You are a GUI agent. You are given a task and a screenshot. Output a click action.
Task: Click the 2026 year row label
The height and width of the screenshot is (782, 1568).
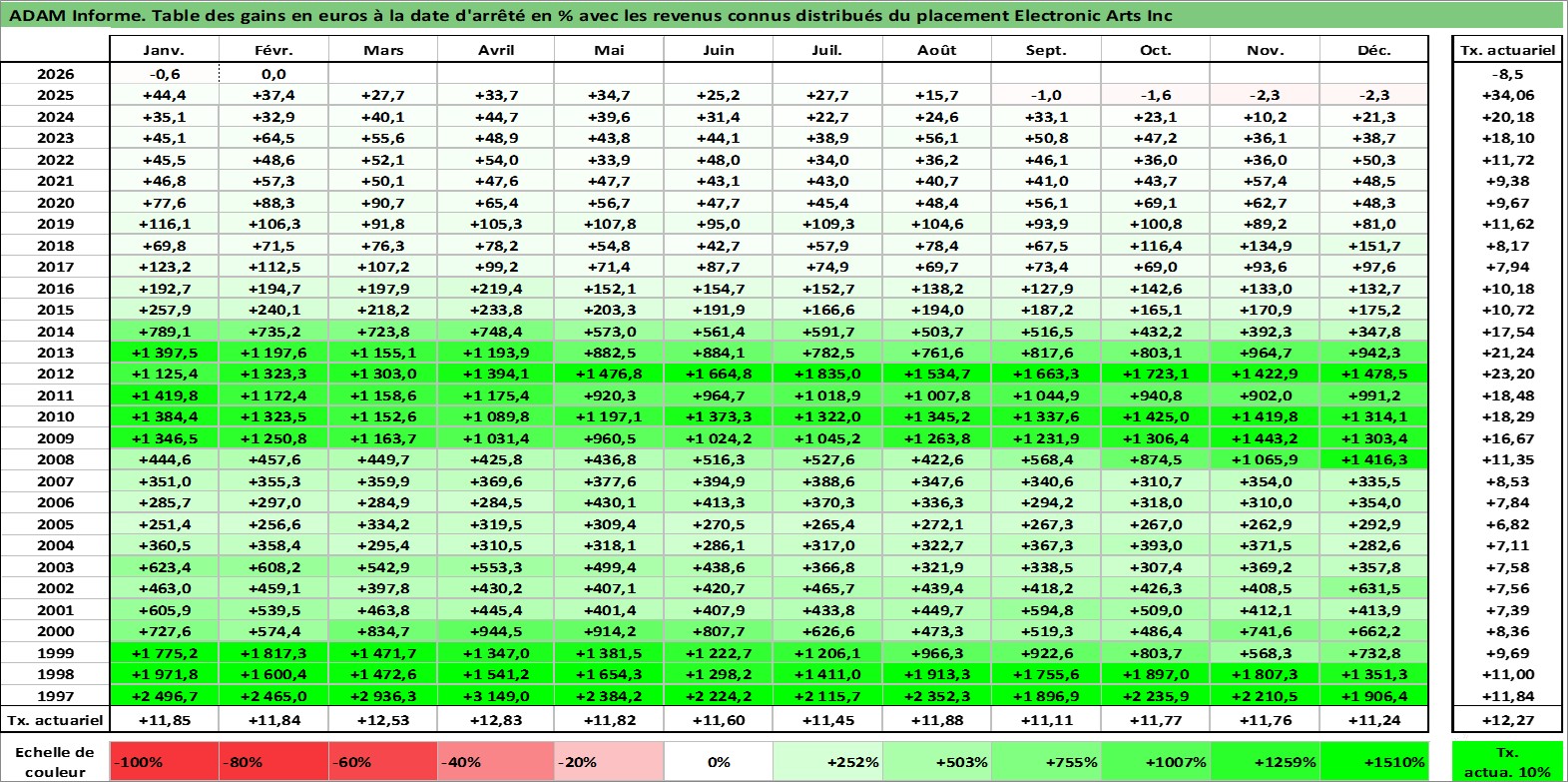pyautogui.click(x=55, y=74)
